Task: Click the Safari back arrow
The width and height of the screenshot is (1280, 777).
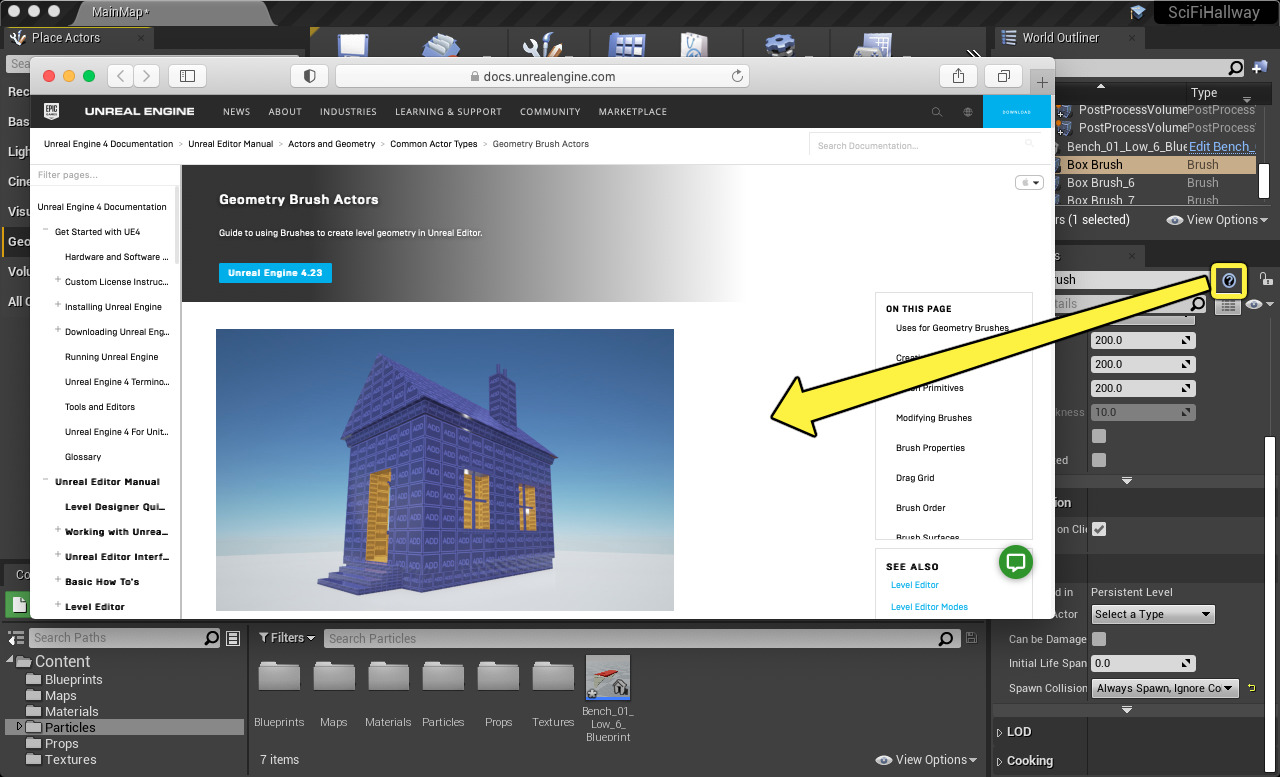Action: point(121,76)
